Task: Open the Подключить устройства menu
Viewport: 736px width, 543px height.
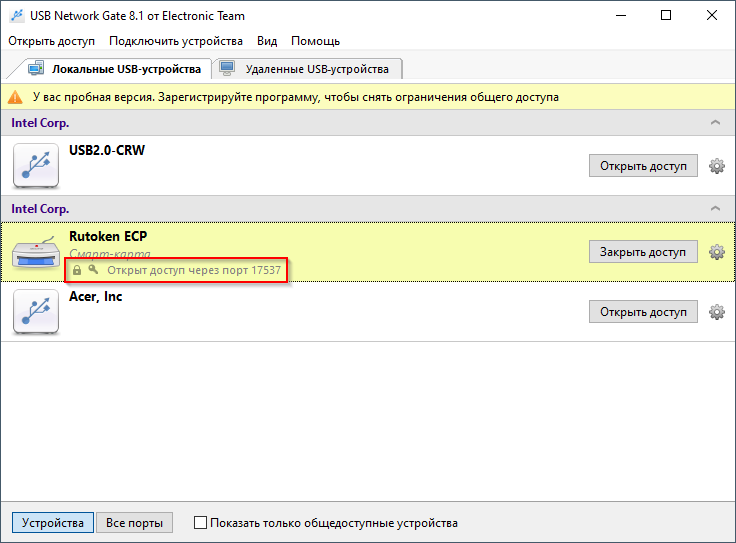Action: (176, 41)
